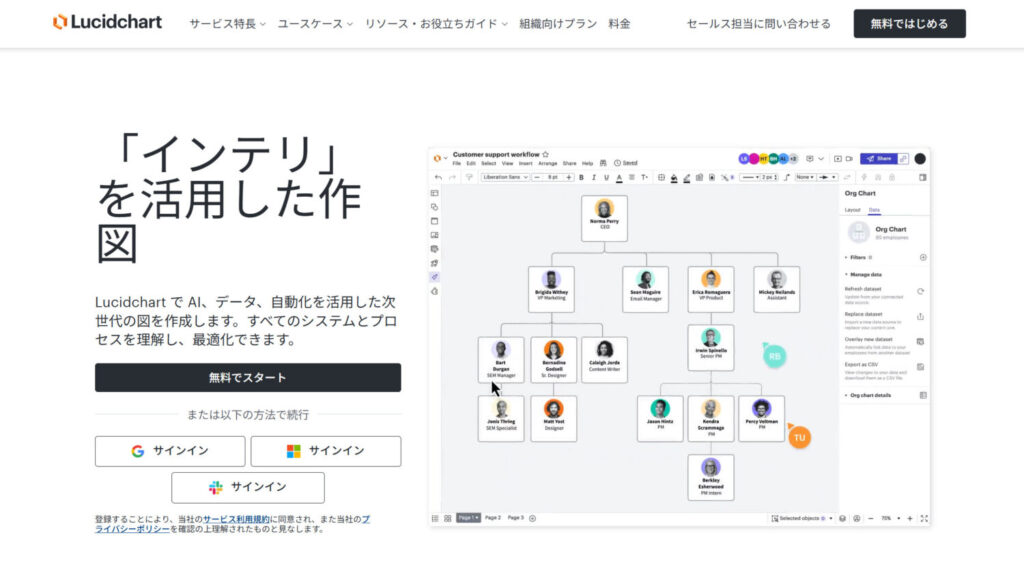
Task: Click the blue Share button in preview
Action: (878, 159)
